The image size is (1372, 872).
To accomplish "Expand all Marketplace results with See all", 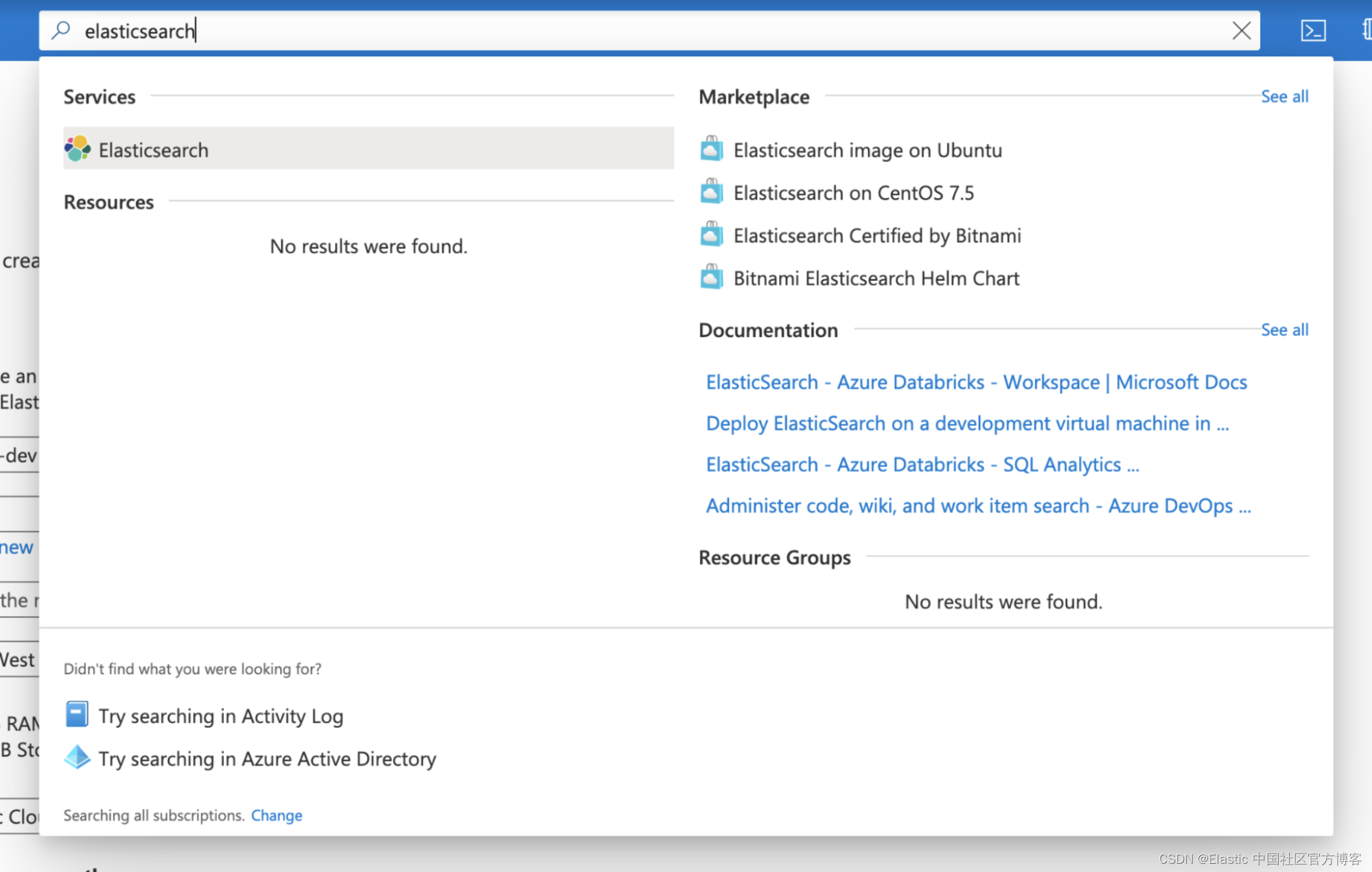I will [1283, 96].
